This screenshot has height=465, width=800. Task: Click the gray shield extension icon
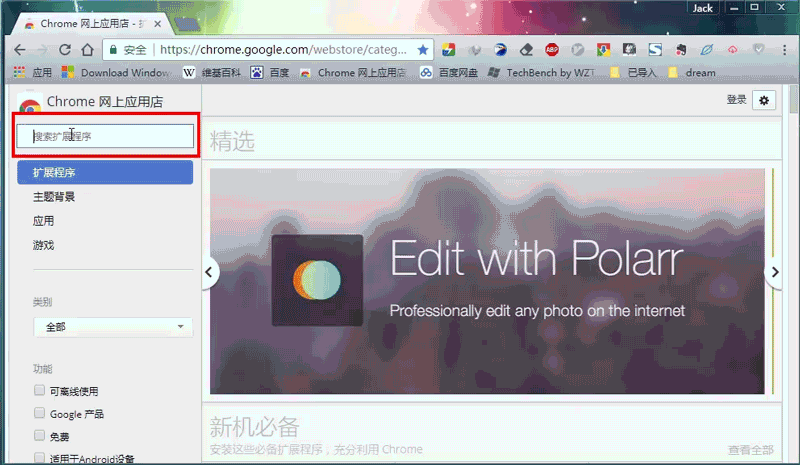(759, 50)
